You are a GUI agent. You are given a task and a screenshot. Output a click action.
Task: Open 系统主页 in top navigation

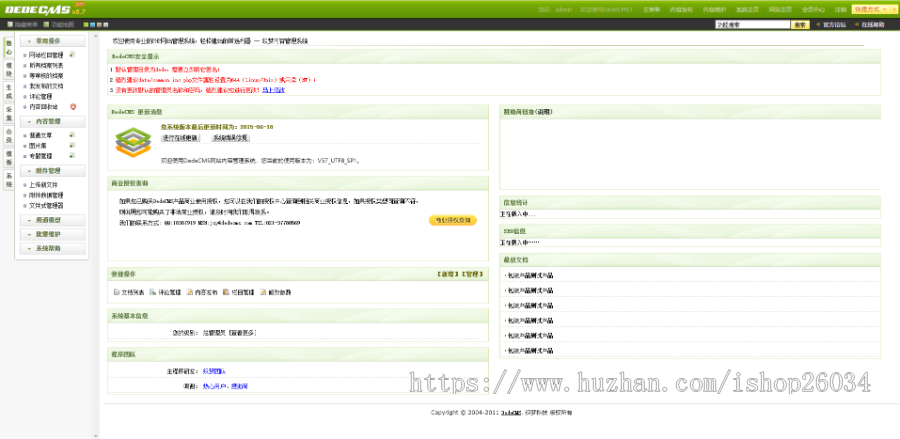coord(747,10)
